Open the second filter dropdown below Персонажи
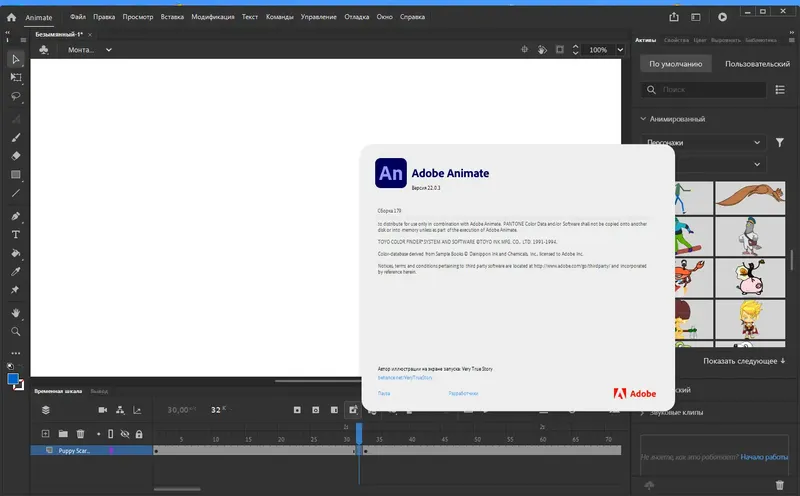 click(x=720, y=164)
